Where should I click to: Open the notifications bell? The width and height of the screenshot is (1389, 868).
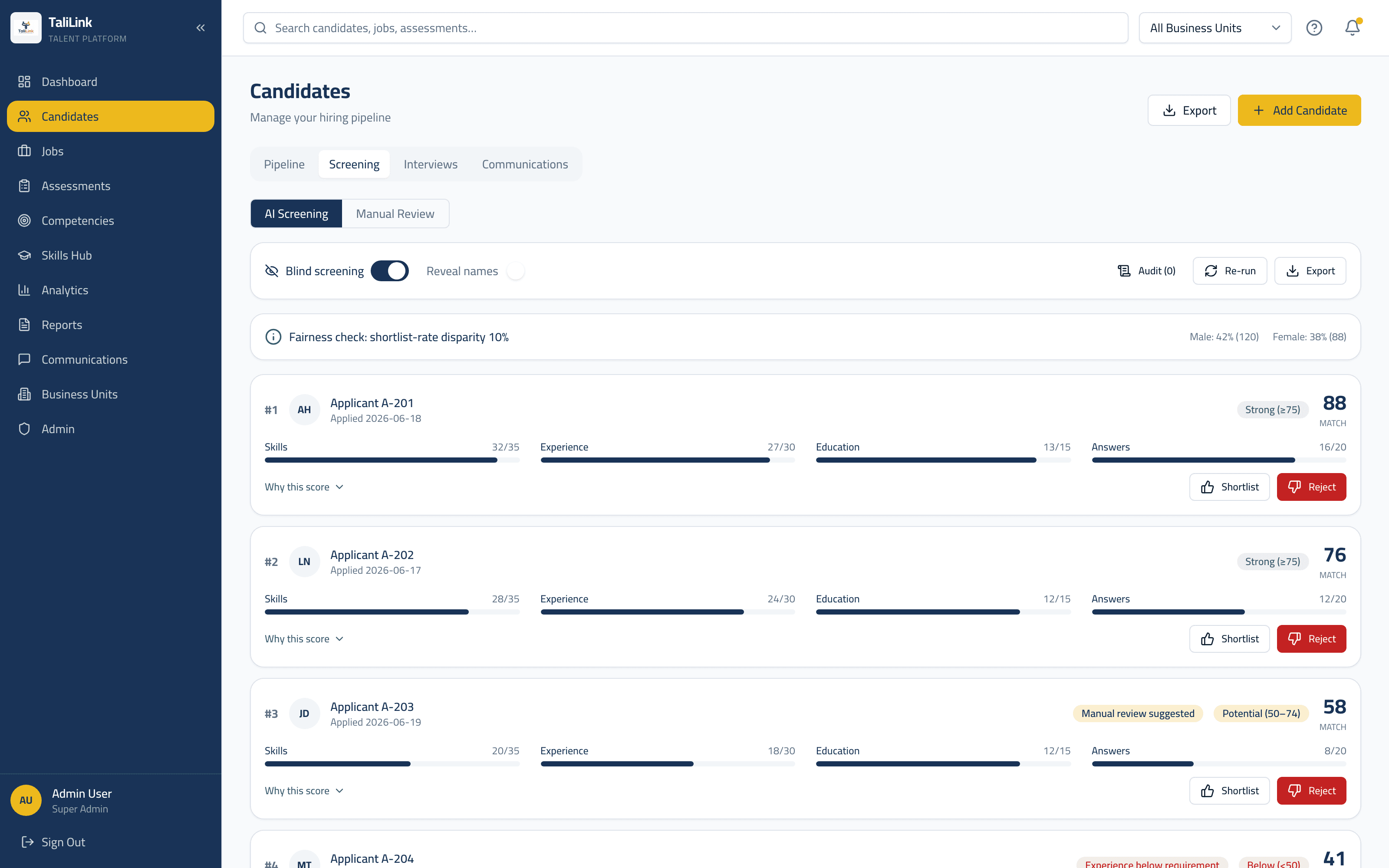coord(1352,27)
